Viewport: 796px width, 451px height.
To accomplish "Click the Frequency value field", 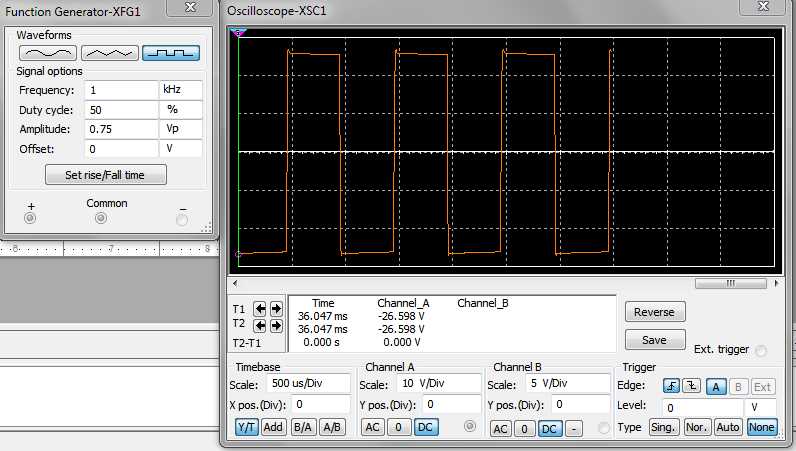I will point(121,90).
